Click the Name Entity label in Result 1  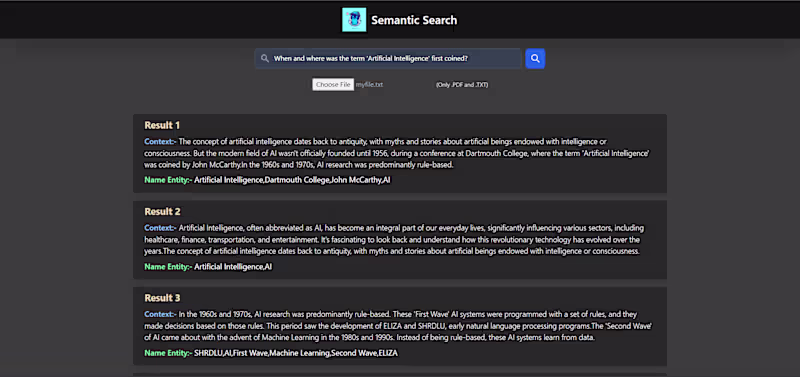coord(168,180)
